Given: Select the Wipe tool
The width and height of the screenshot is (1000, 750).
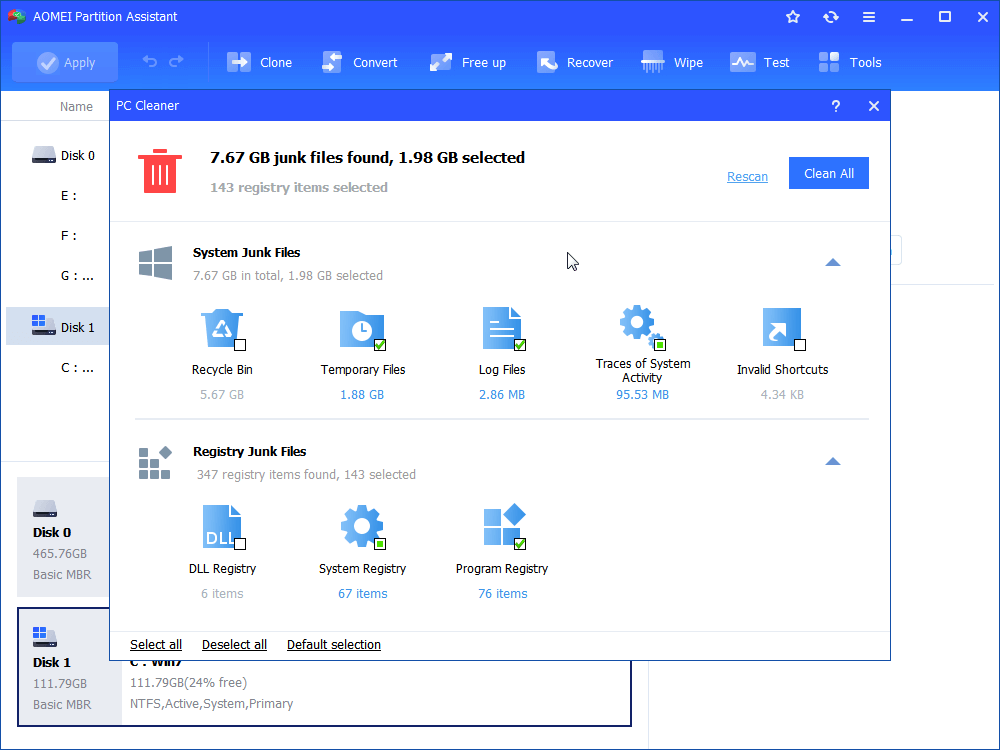Looking at the screenshot, I should (672, 61).
